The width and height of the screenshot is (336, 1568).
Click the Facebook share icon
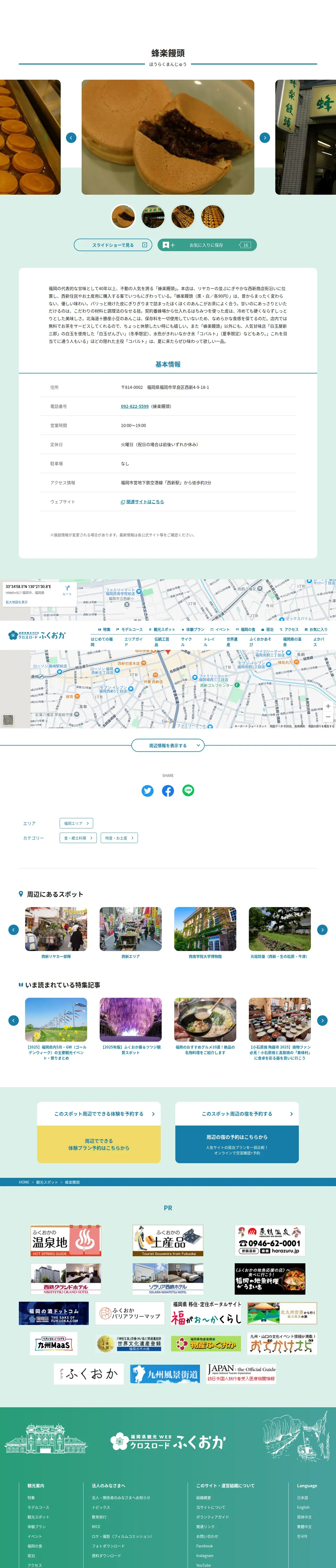tap(168, 791)
